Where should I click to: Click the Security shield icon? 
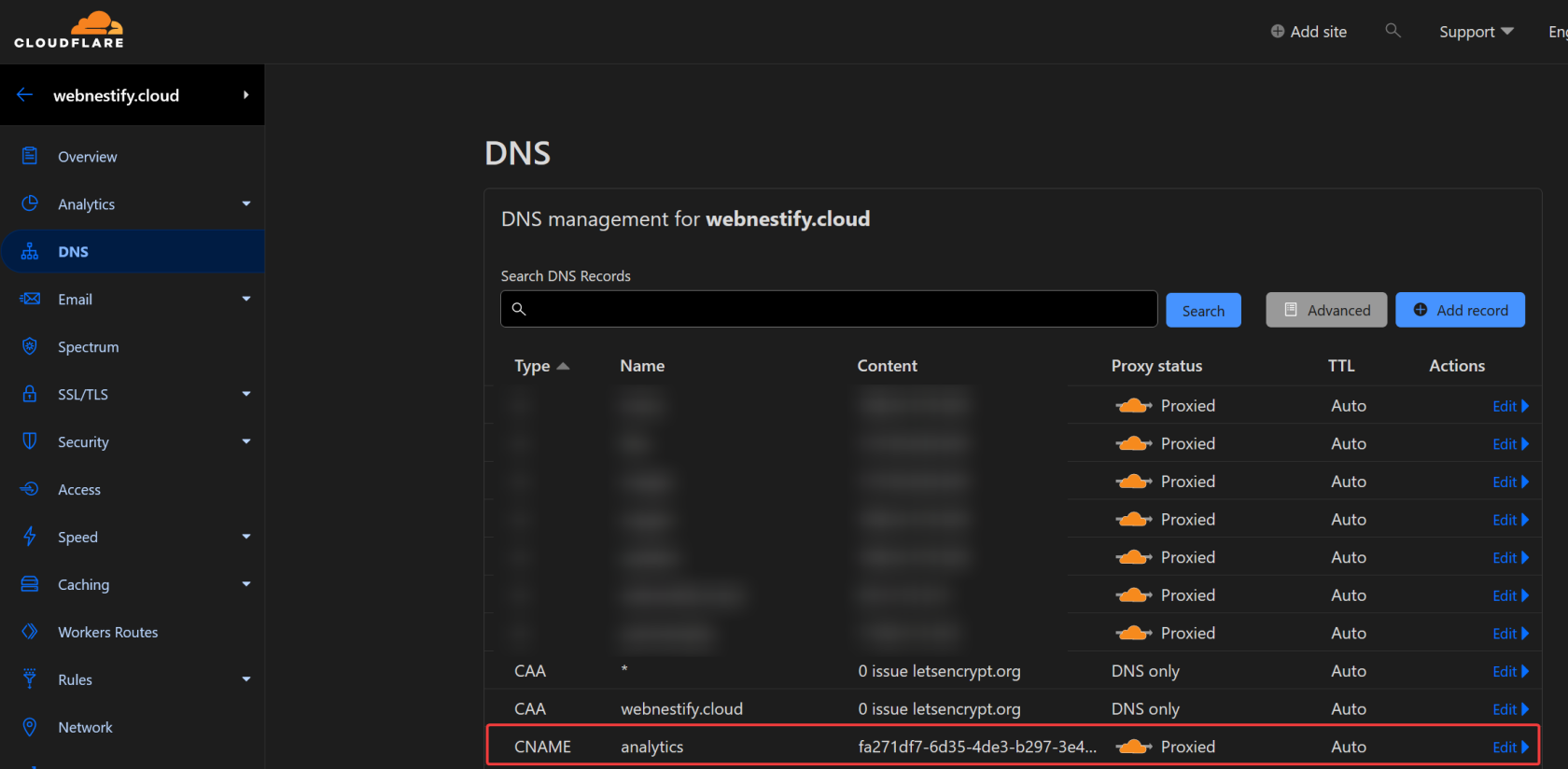click(30, 441)
